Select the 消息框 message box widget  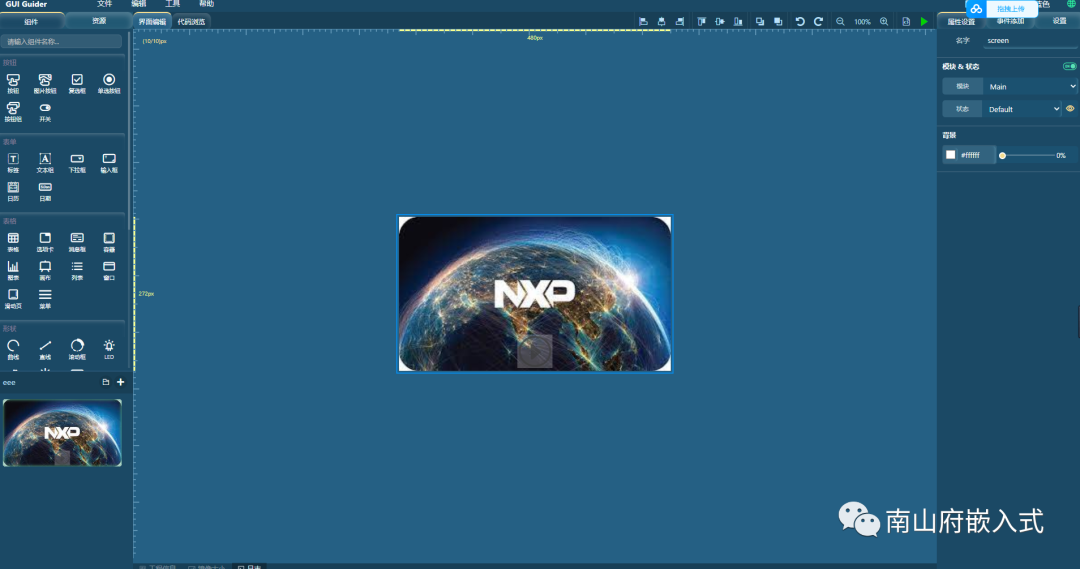77,242
